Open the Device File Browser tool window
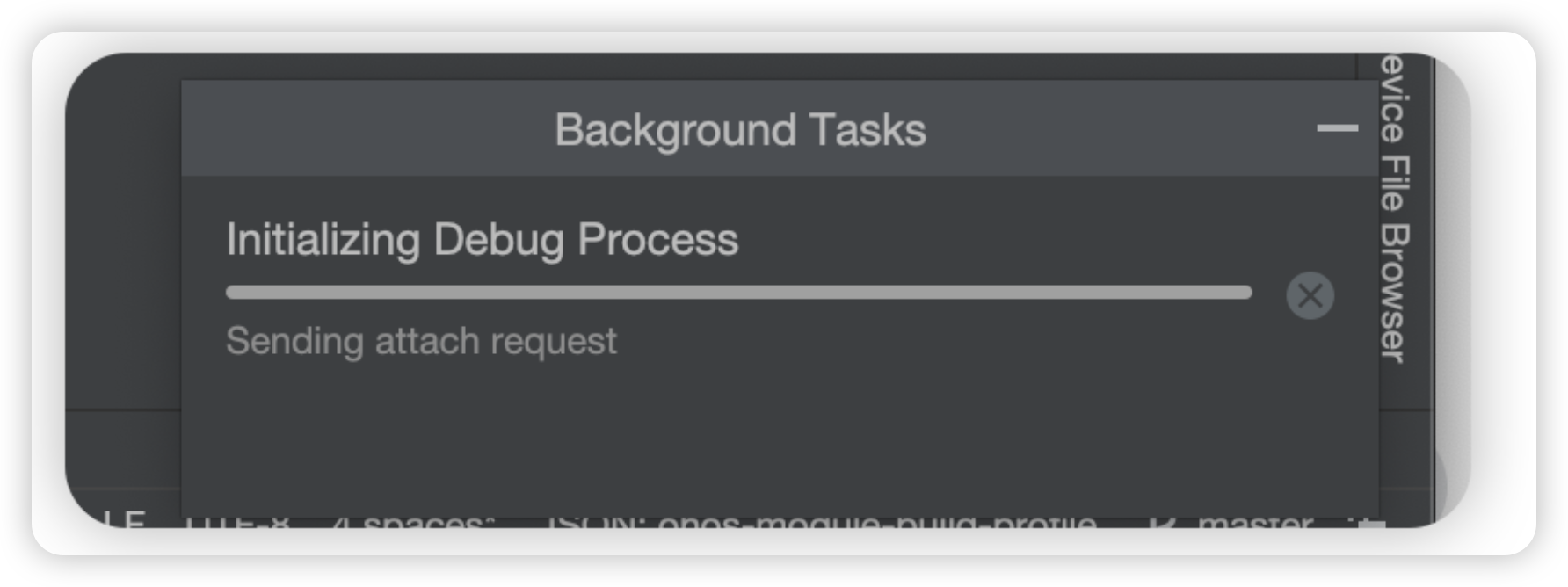Viewport: 1568px width, 587px height. [x=1395, y=207]
